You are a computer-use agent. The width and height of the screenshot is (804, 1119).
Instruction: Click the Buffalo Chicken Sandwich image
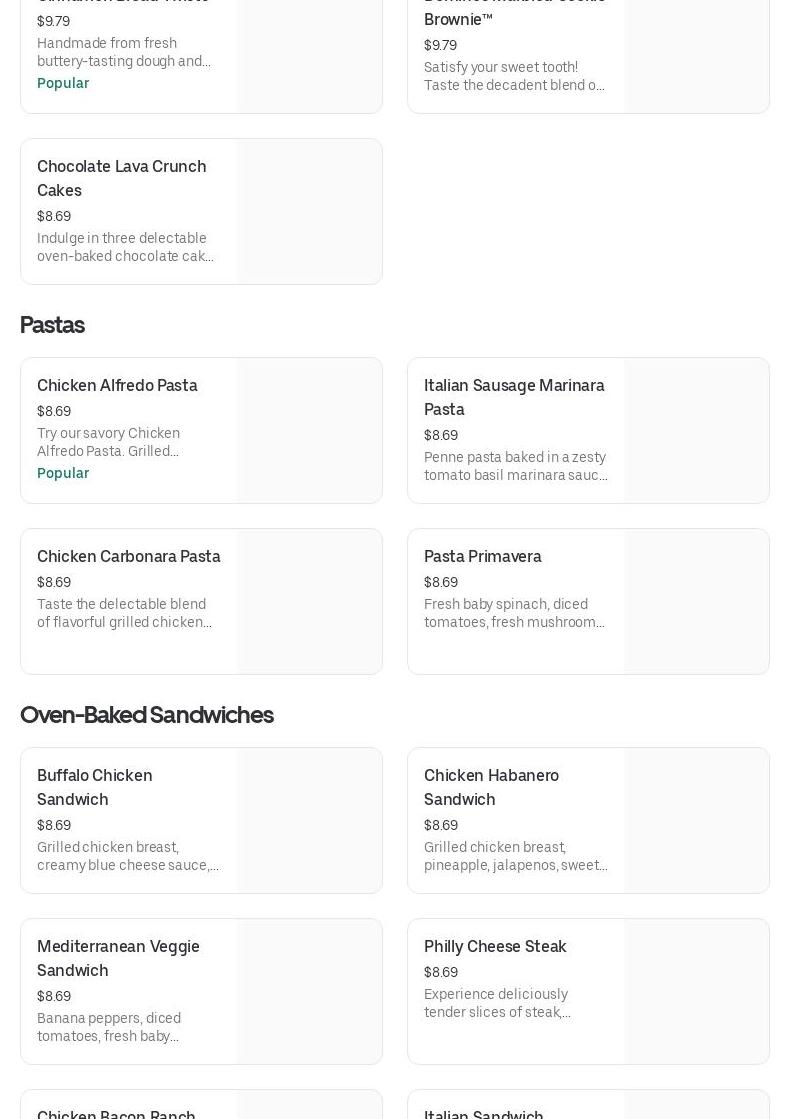pyautogui.click(x=309, y=821)
